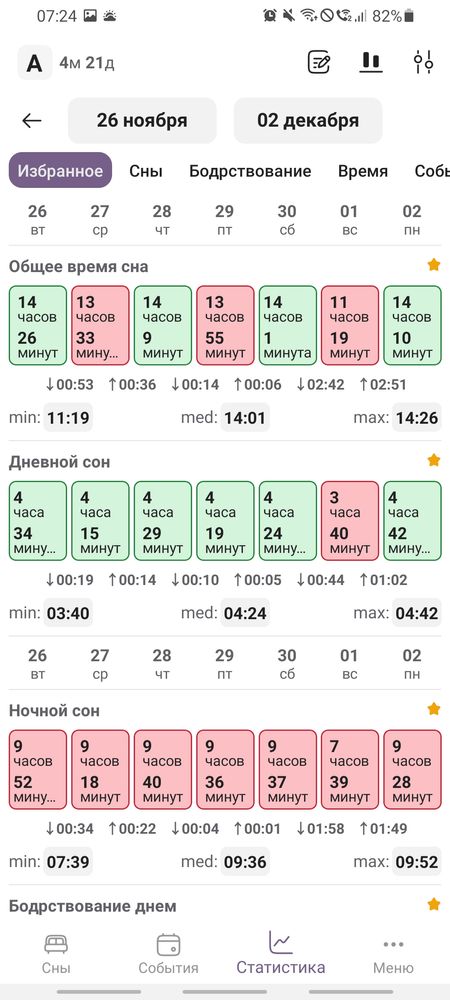Toggle favorite star for Бодрствование днем
The image size is (450, 1000).
pyautogui.click(x=433, y=904)
